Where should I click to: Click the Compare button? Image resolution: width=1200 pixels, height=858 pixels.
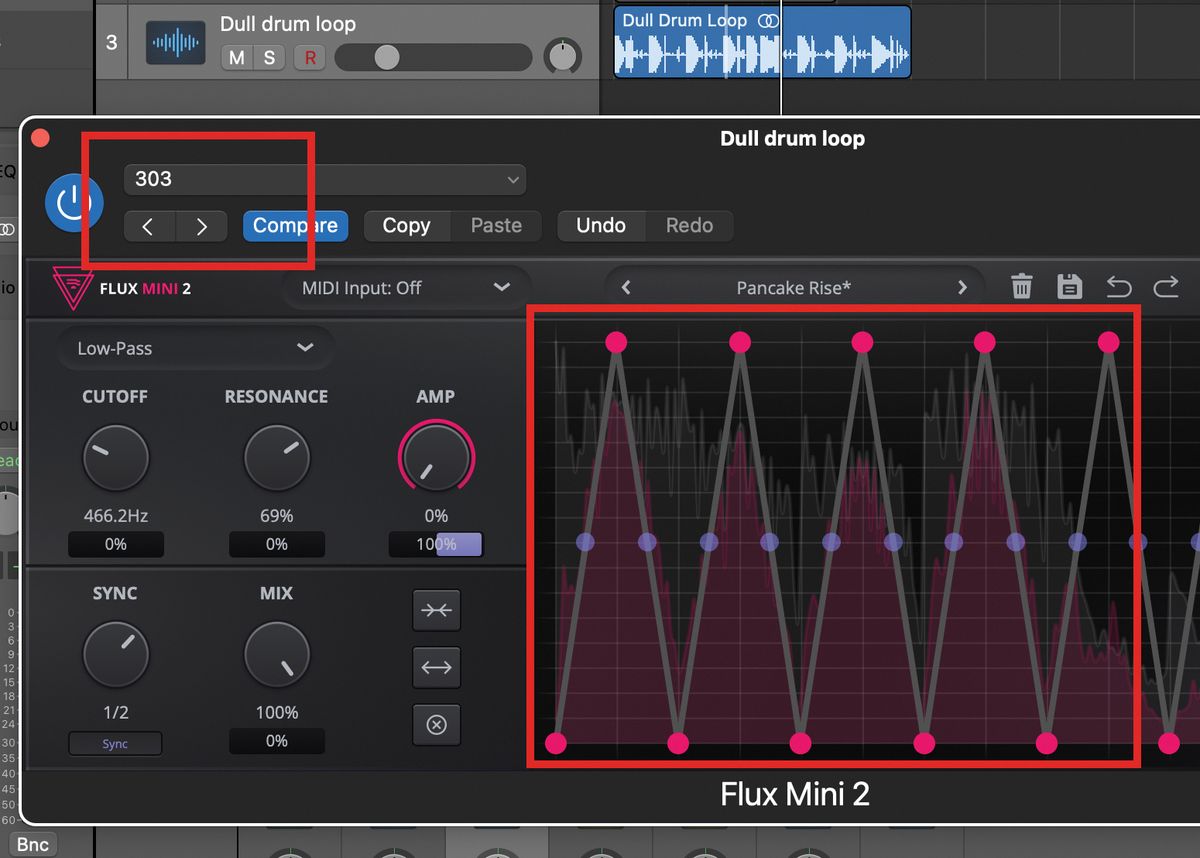(x=295, y=225)
